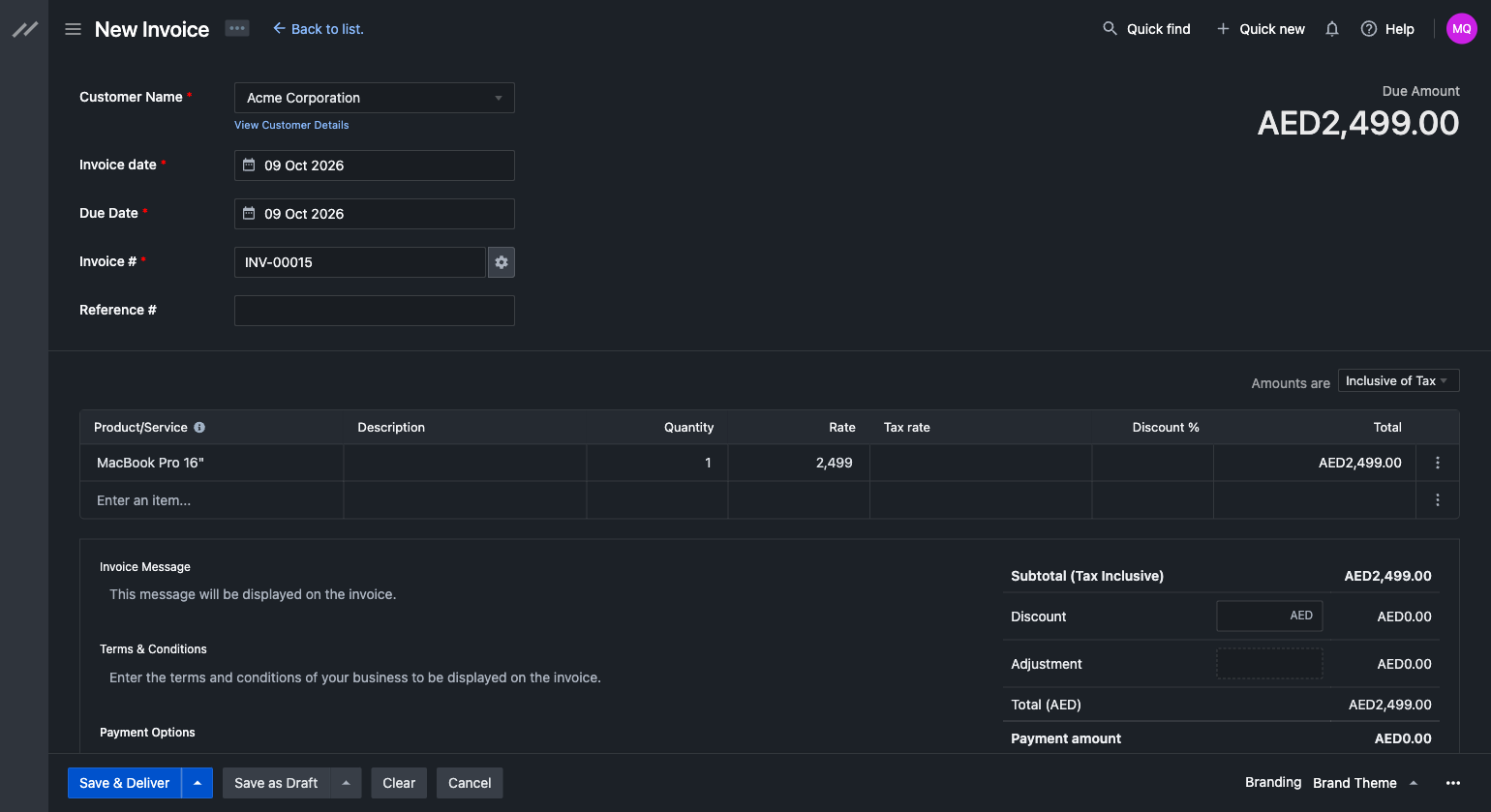Image resolution: width=1491 pixels, height=812 pixels.
Task: Click the calendar icon in Due Date
Action: point(249,214)
